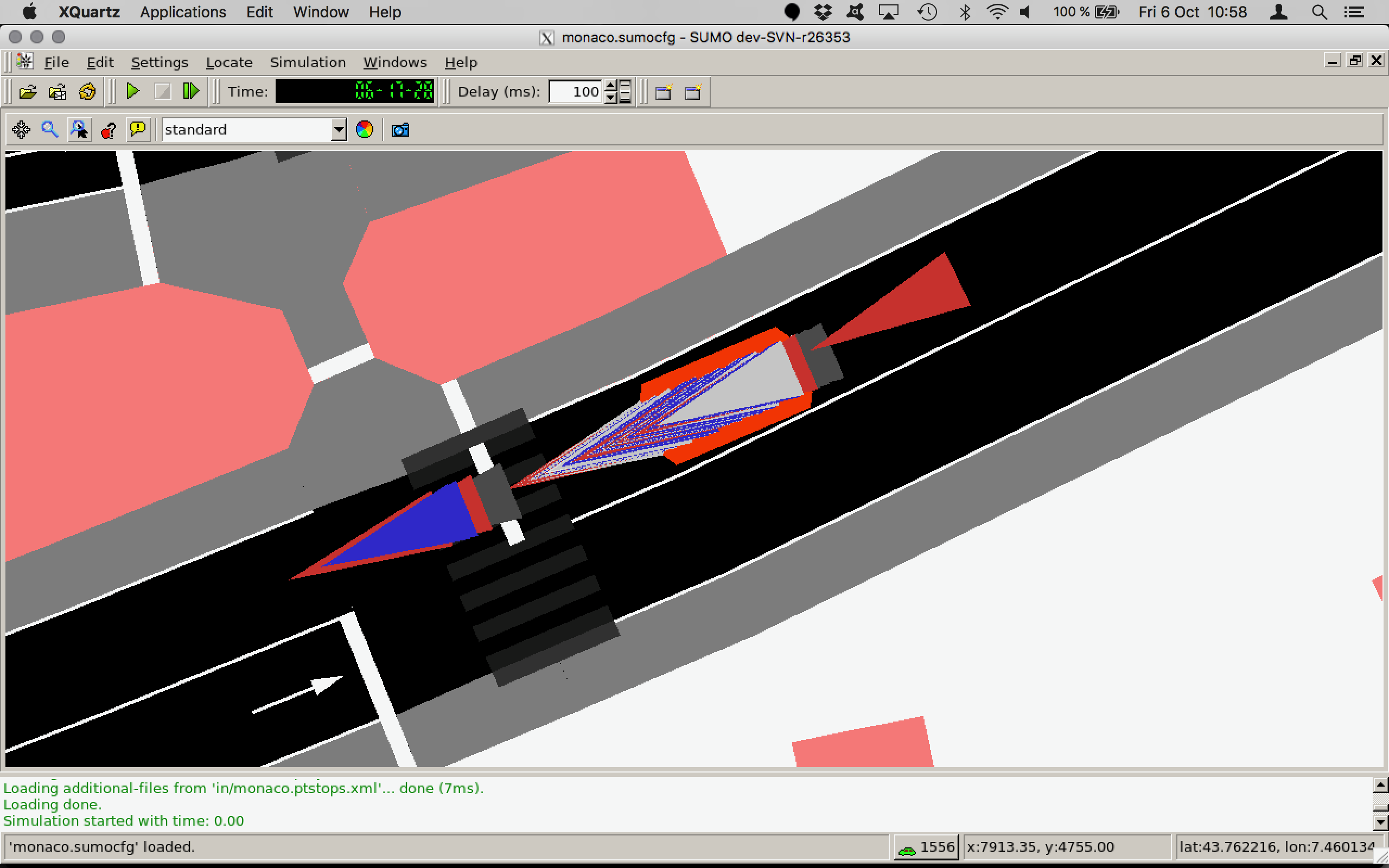
Task: Open the Simulation menu
Action: [x=308, y=62]
